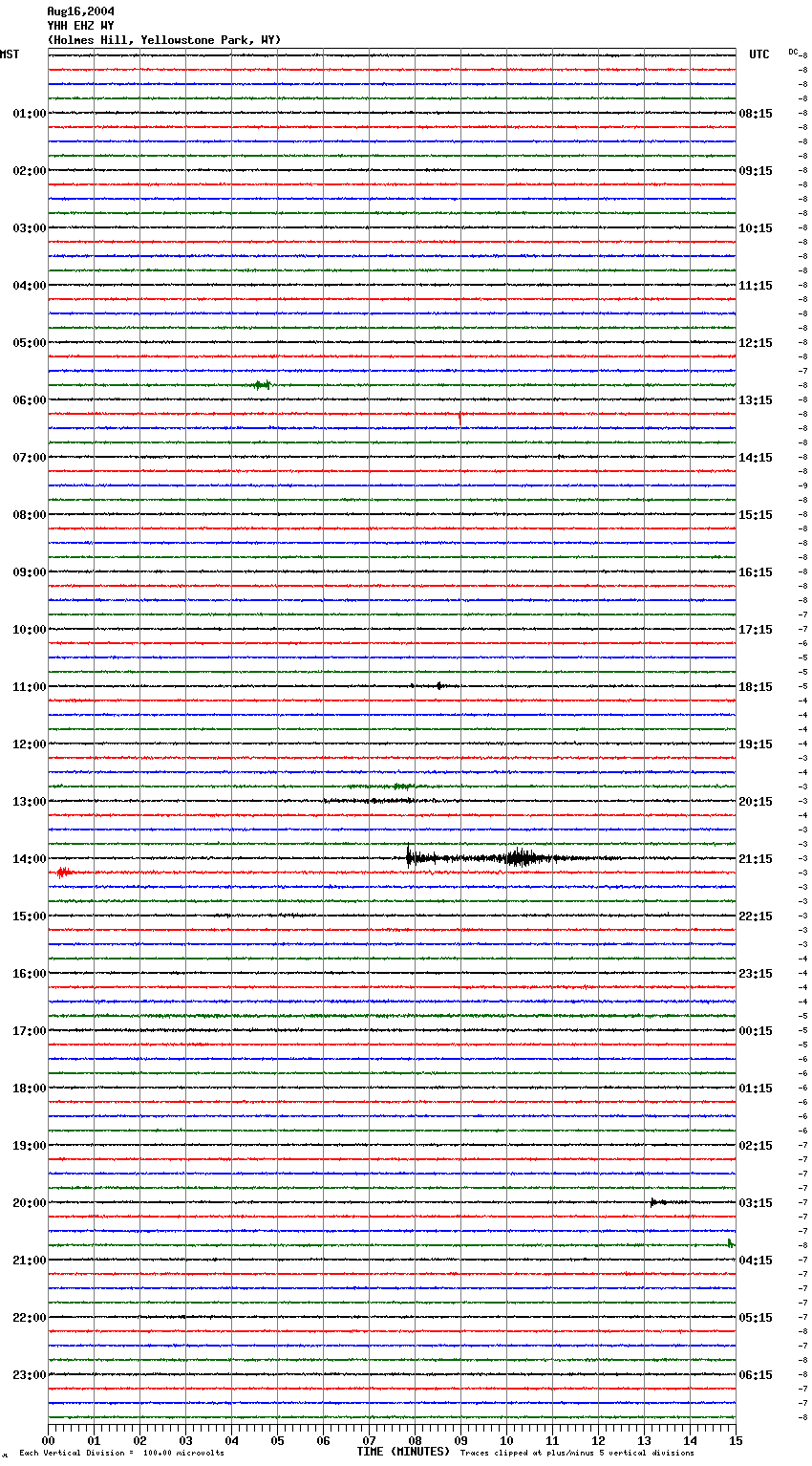Image resolution: width=812 pixels, height=1466 pixels.
Task: Select the MST hour label '01:00'
Action: pos(30,114)
